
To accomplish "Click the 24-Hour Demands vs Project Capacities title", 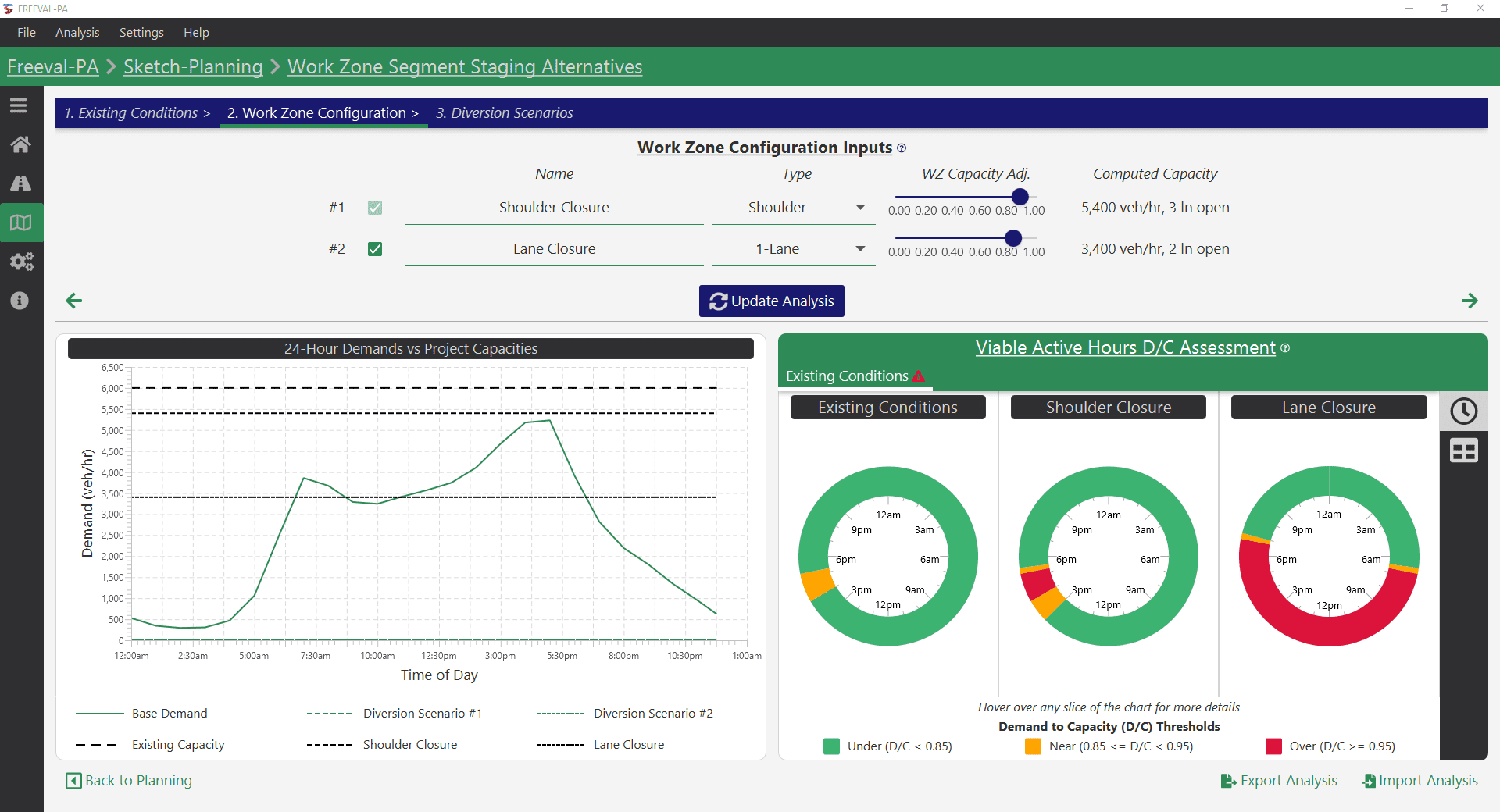I will coord(411,349).
